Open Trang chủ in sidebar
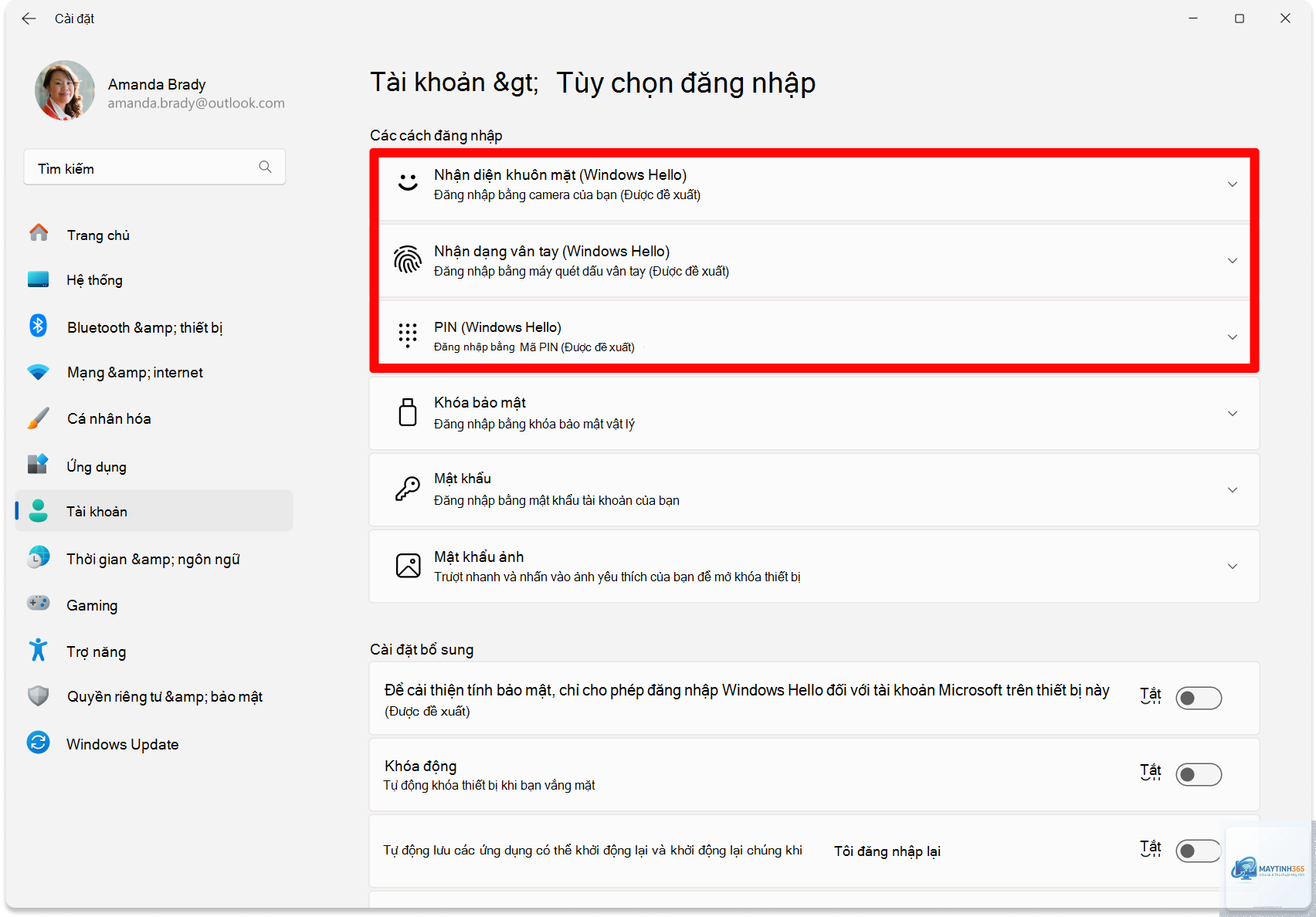The image size is (1316, 917). [x=154, y=235]
